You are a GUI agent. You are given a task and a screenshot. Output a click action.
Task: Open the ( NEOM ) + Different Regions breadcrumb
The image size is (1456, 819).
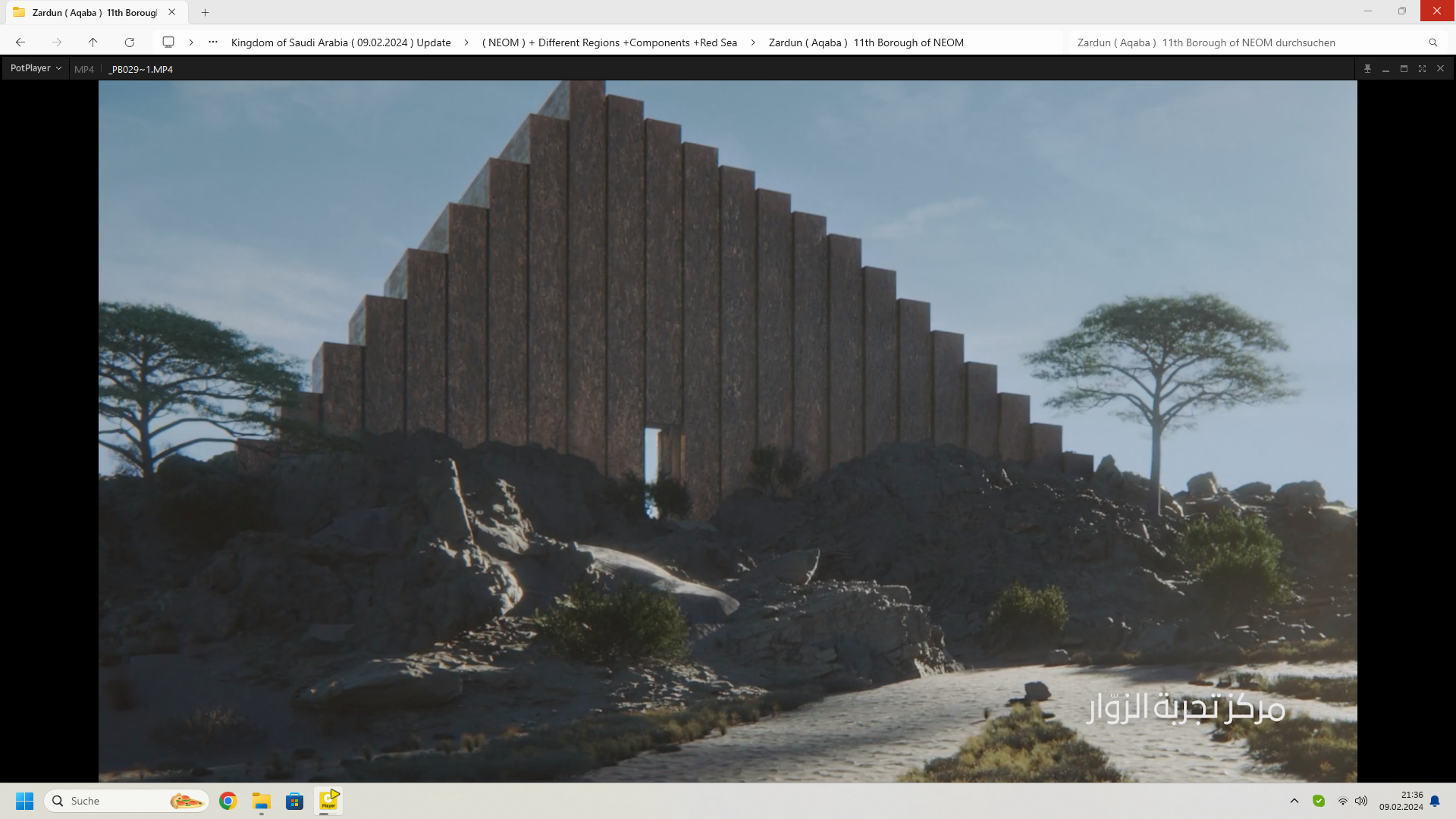pyautogui.click(x=610, y=42)
